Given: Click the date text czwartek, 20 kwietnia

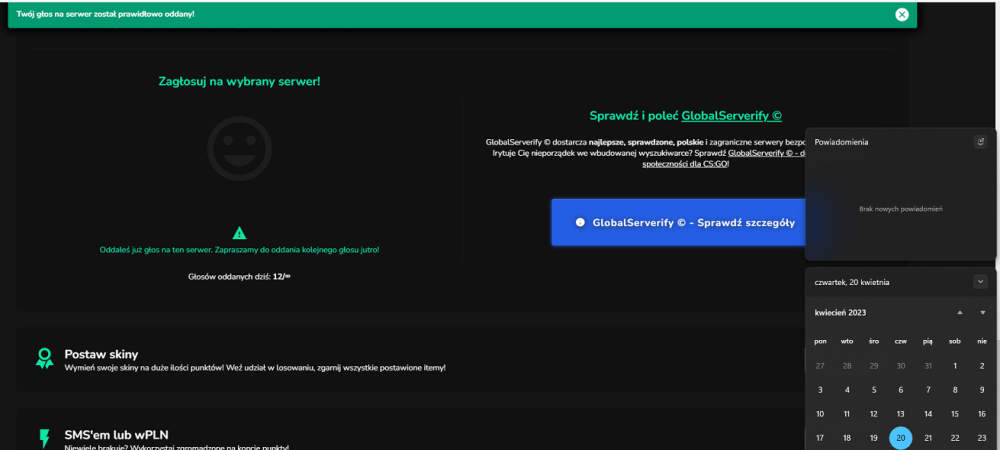Looking at the screenshot, I should coord(851,282).
